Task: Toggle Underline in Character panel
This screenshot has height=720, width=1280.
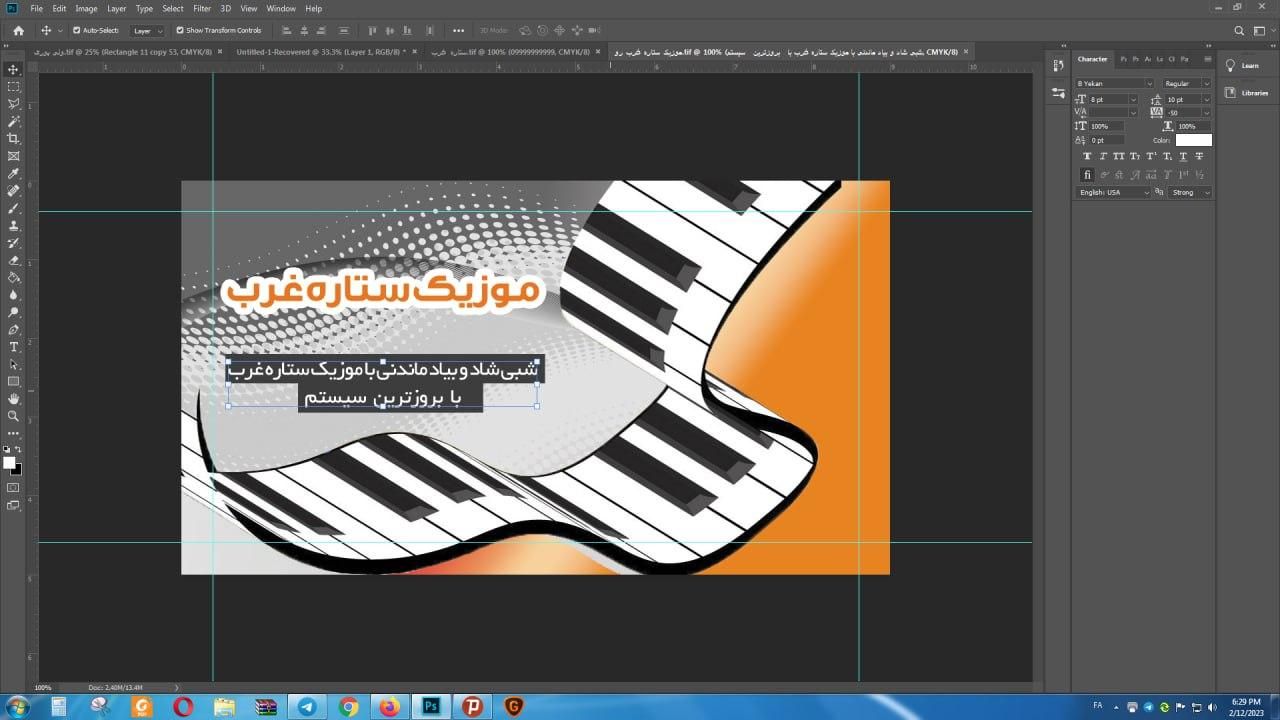Action: coord(1183,156)
